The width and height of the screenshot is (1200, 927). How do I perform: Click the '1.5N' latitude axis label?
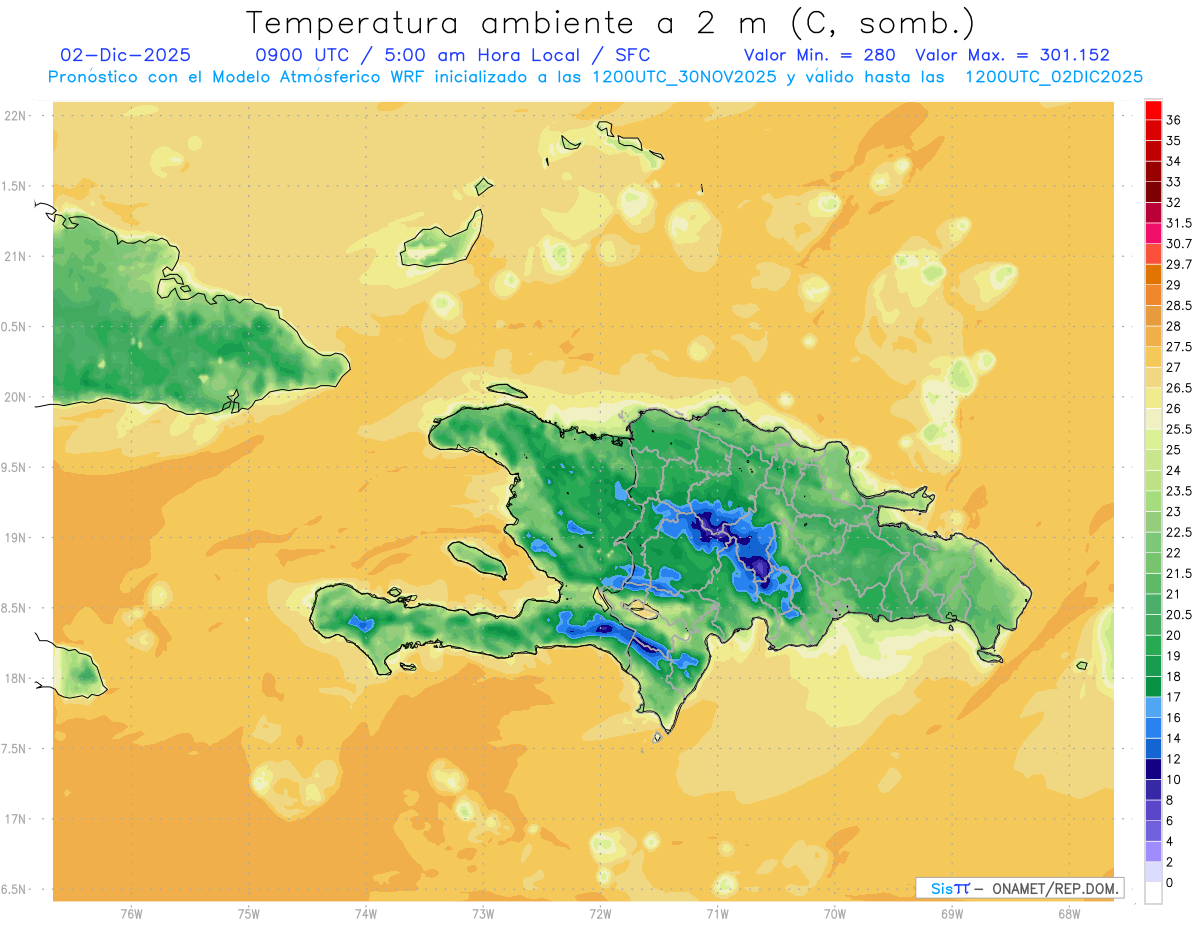click(x=14, y=186)
